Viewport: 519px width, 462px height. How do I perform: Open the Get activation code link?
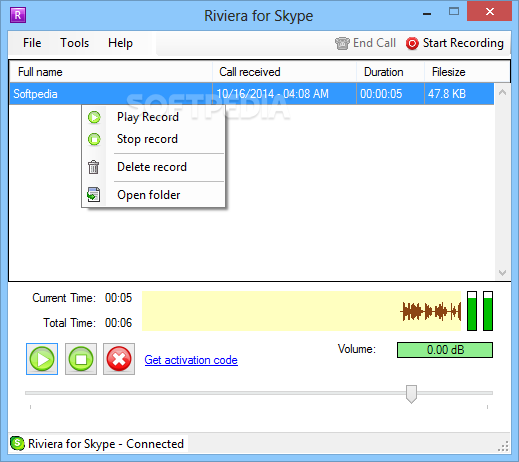coord(191,360)
